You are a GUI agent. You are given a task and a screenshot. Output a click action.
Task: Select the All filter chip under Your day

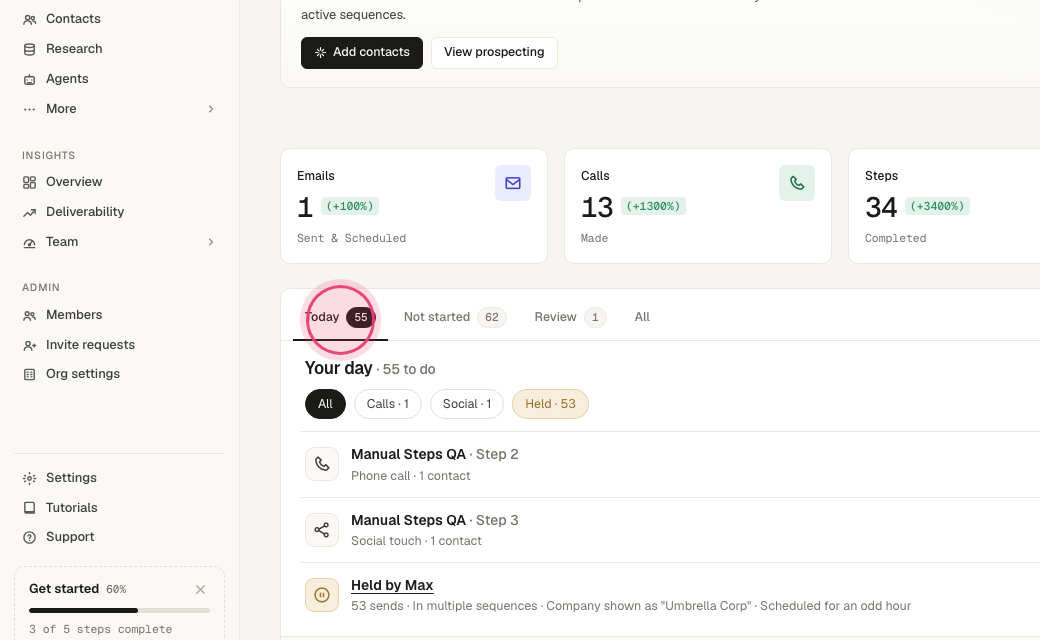coord(325,404)
